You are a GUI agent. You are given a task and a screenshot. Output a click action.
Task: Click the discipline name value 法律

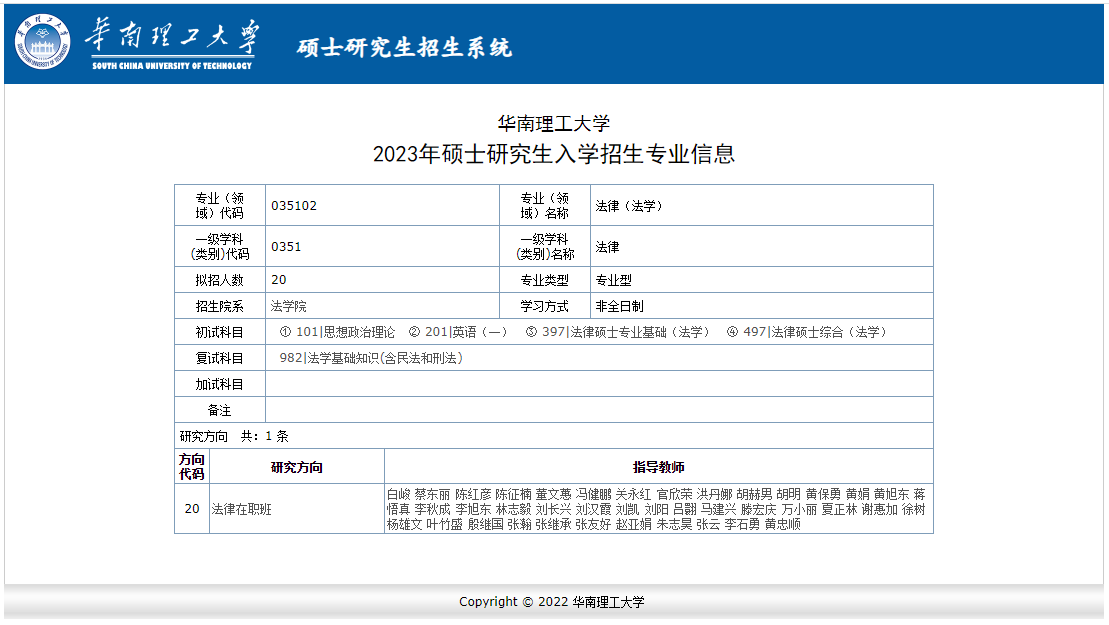[x=608, y=247]
